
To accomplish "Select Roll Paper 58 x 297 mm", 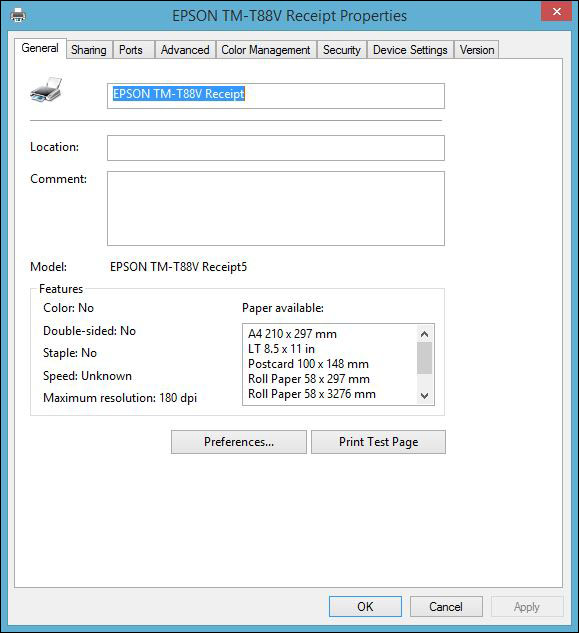I will click(309, 379).
